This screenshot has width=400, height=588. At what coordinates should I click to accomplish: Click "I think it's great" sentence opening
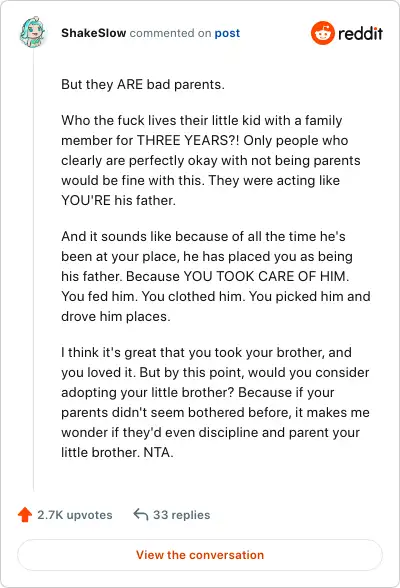click(x=109, y=352)
